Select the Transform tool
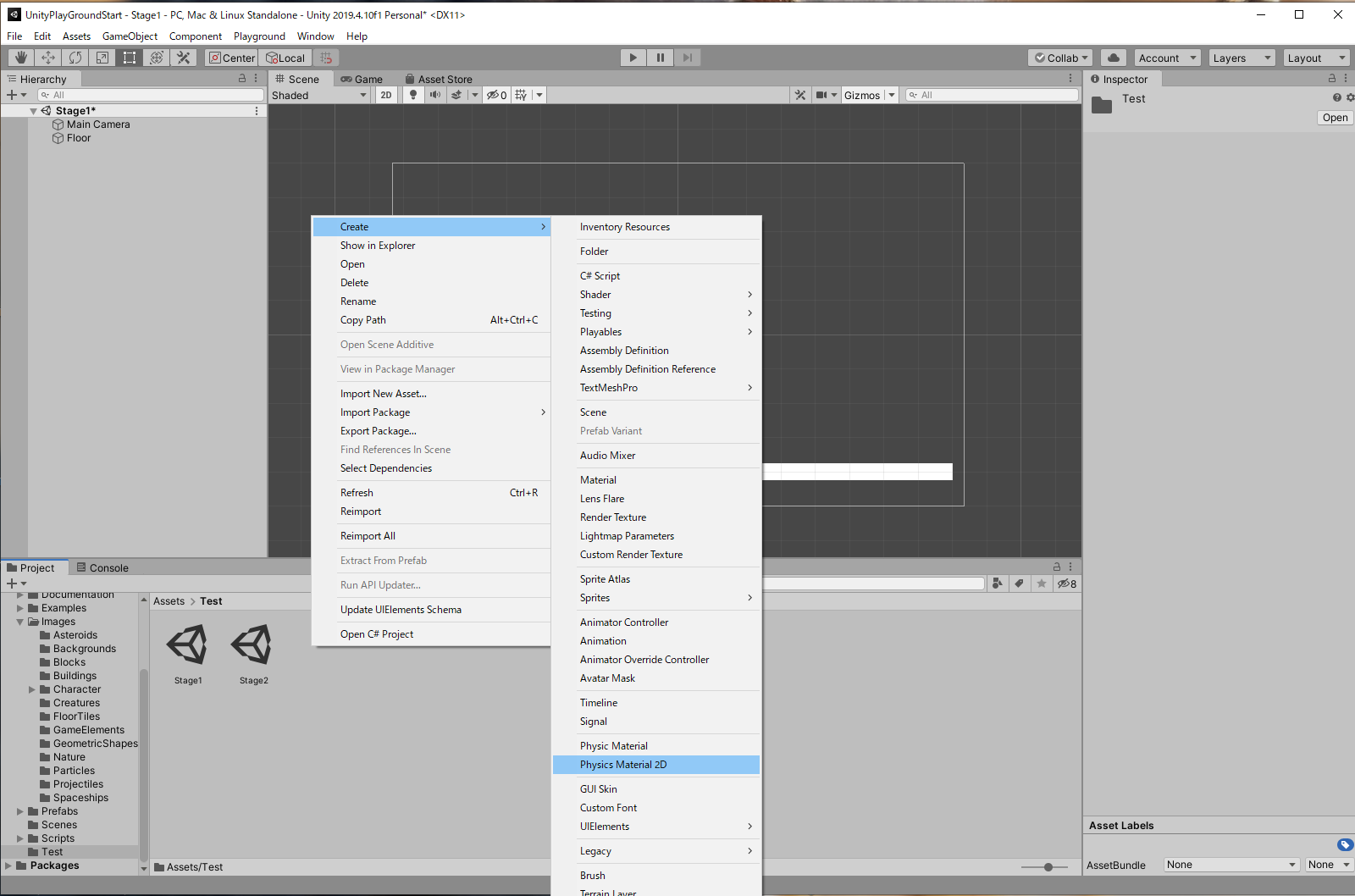The width and height of the screenshot is (1355, 896). 157,58
